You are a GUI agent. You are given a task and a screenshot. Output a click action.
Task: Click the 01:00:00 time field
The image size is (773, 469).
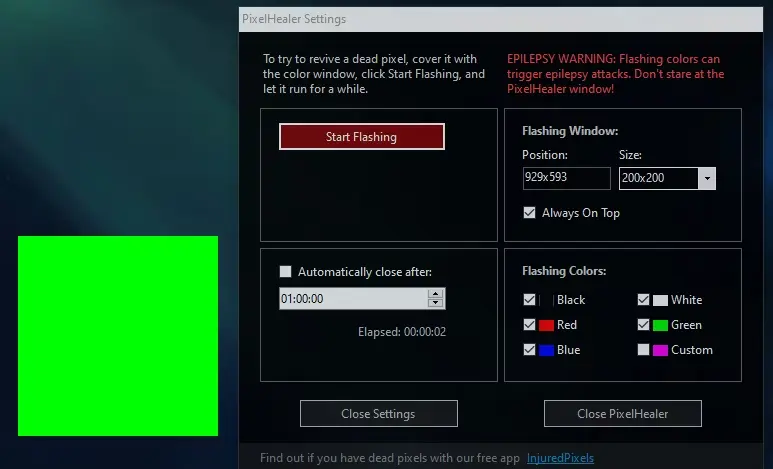(353, 299)
